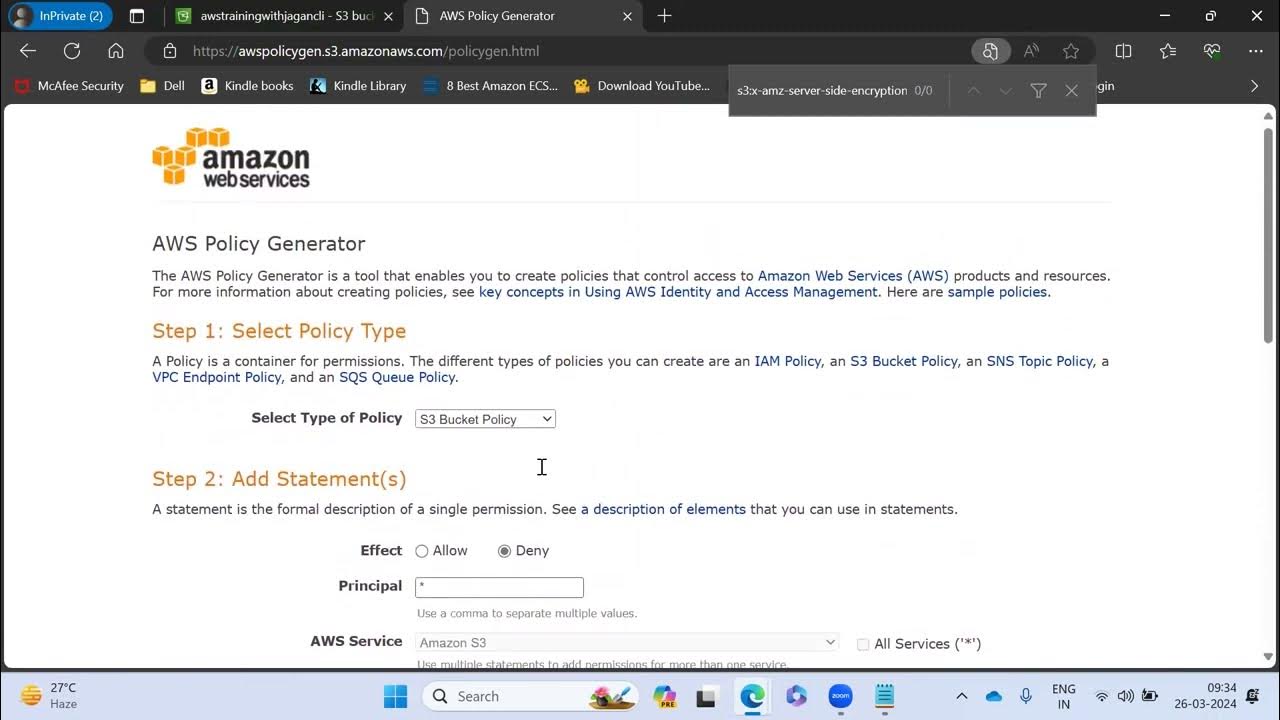Open the tab actions menu icon
The width and height of the screenshot is (1280, 720).
pos(137,16)
